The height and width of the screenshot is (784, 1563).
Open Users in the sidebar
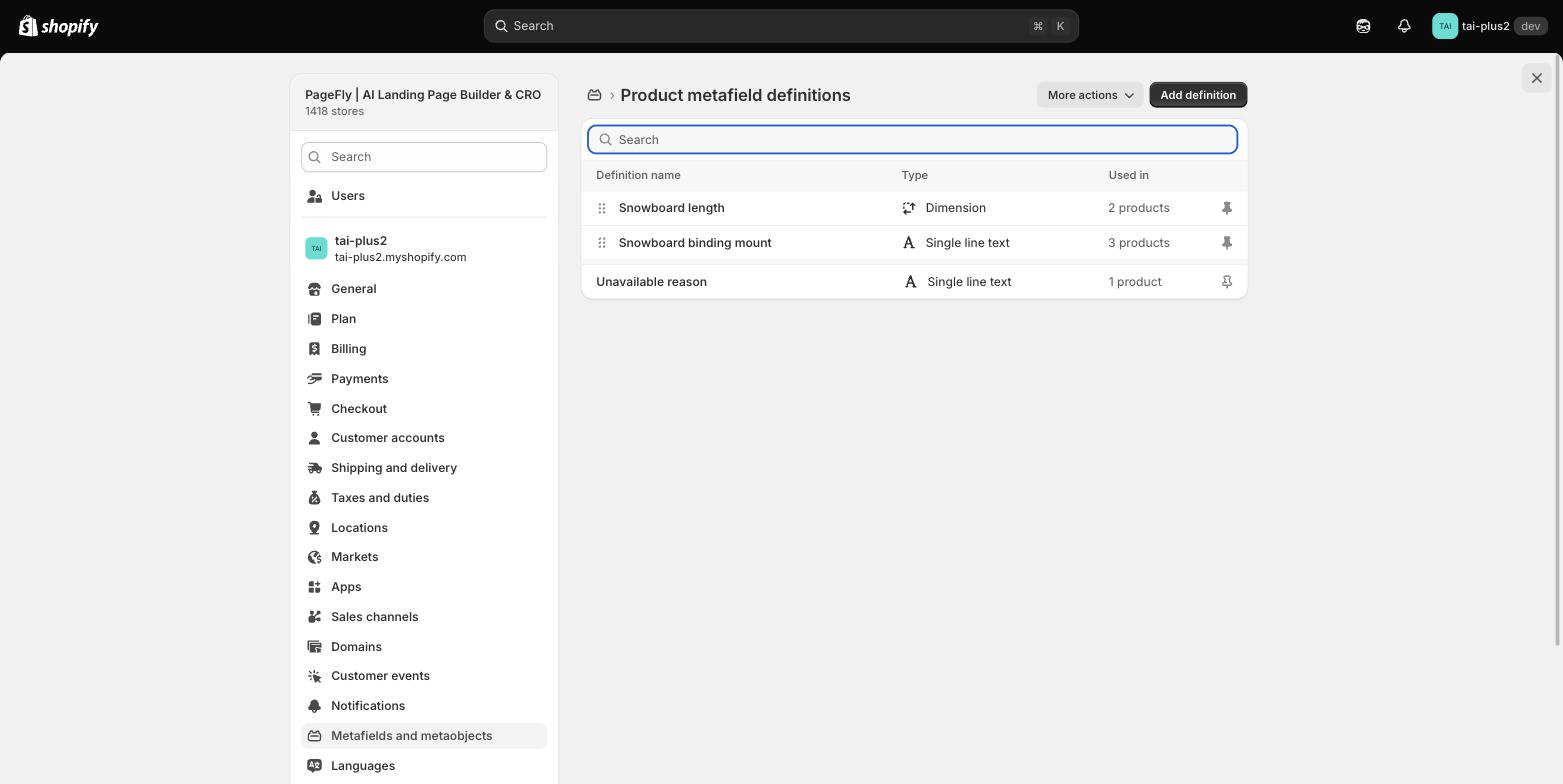[424, 196]
